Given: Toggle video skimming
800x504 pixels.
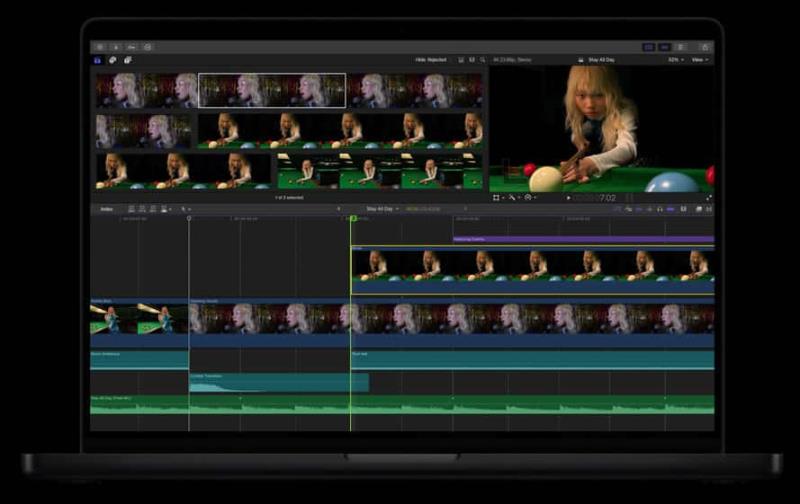Looking at the screenshot, I should 638,209.
